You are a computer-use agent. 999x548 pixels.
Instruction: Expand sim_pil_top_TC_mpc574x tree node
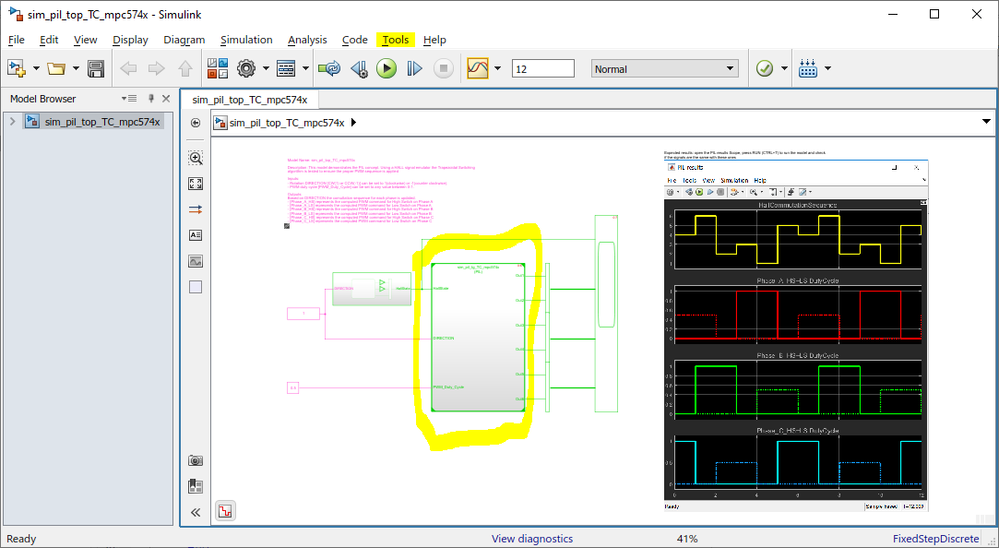(x=12, y=122)
